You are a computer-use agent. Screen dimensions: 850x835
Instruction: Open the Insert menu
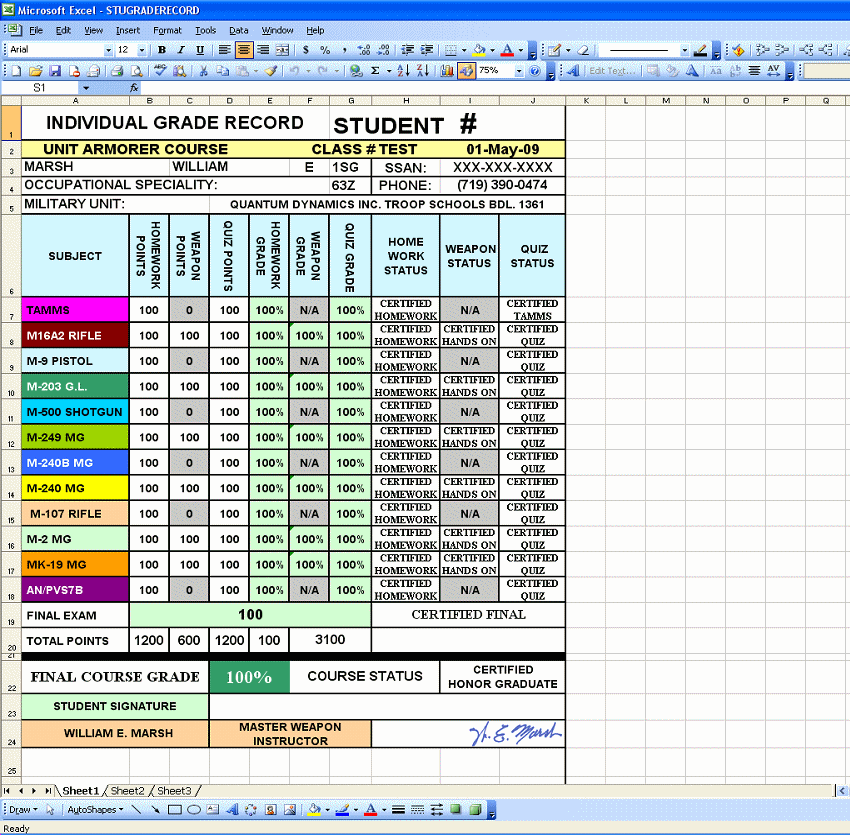[128, 30]
